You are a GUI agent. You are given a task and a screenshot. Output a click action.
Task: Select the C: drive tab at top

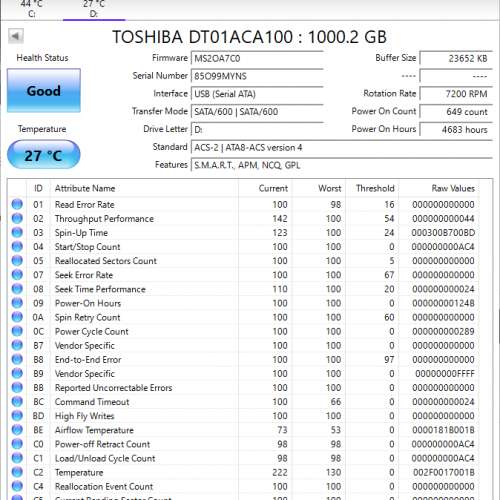coord(32,9)
